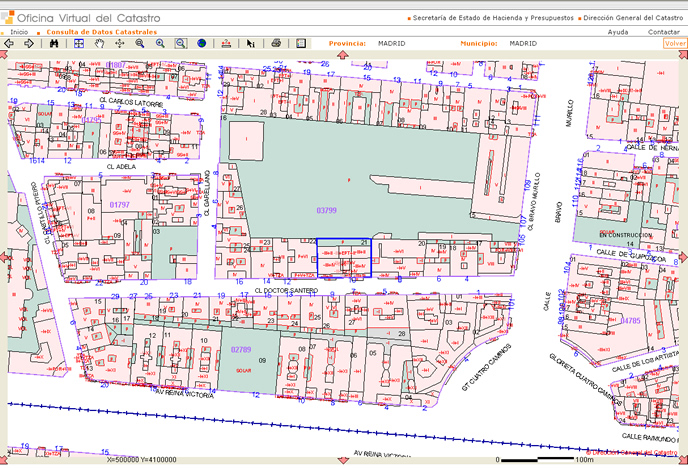Pan map left with left edge arrow
The height and width of the screenshot is (468, 688).
click(4, 258)
